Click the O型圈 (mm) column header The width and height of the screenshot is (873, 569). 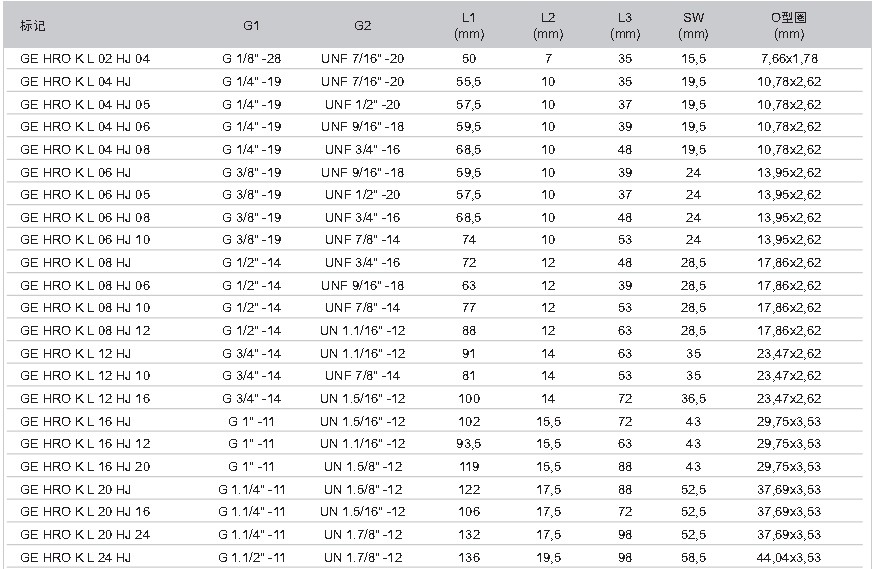[x=789, y=26]
